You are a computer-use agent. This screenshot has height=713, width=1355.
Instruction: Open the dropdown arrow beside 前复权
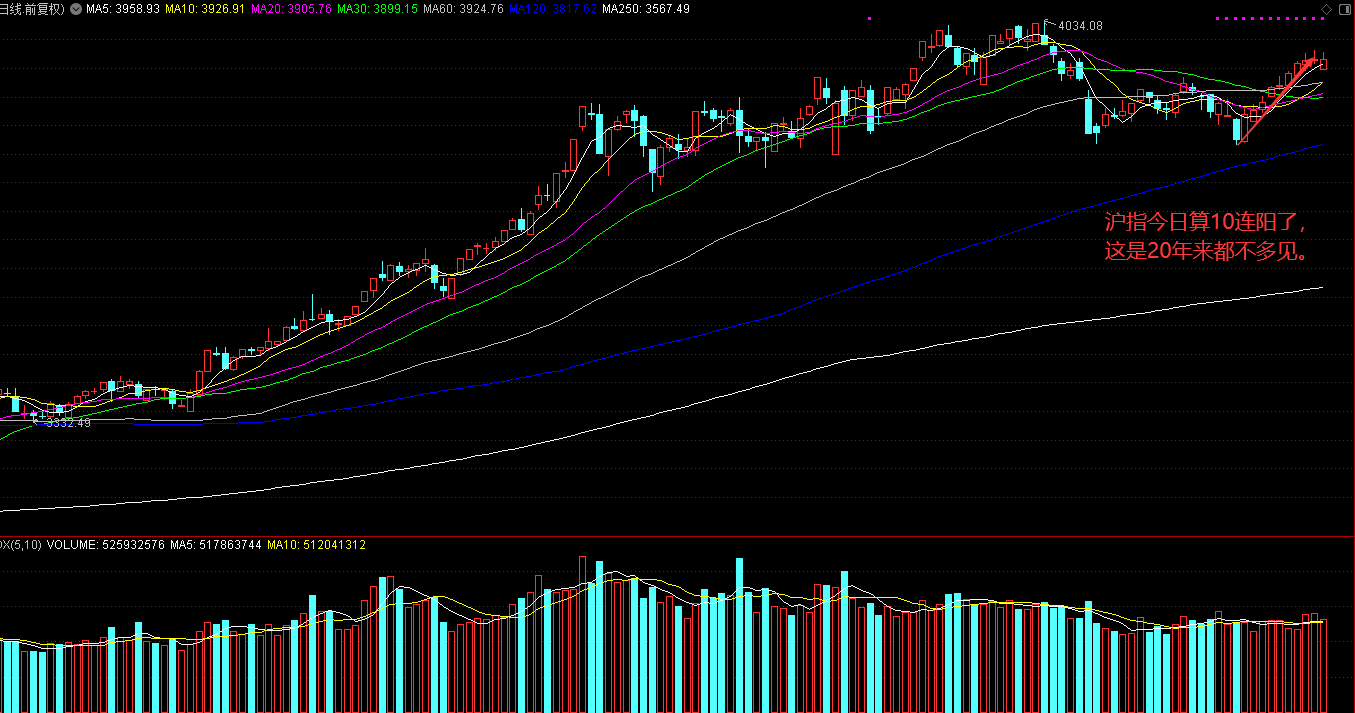(76, 9)
